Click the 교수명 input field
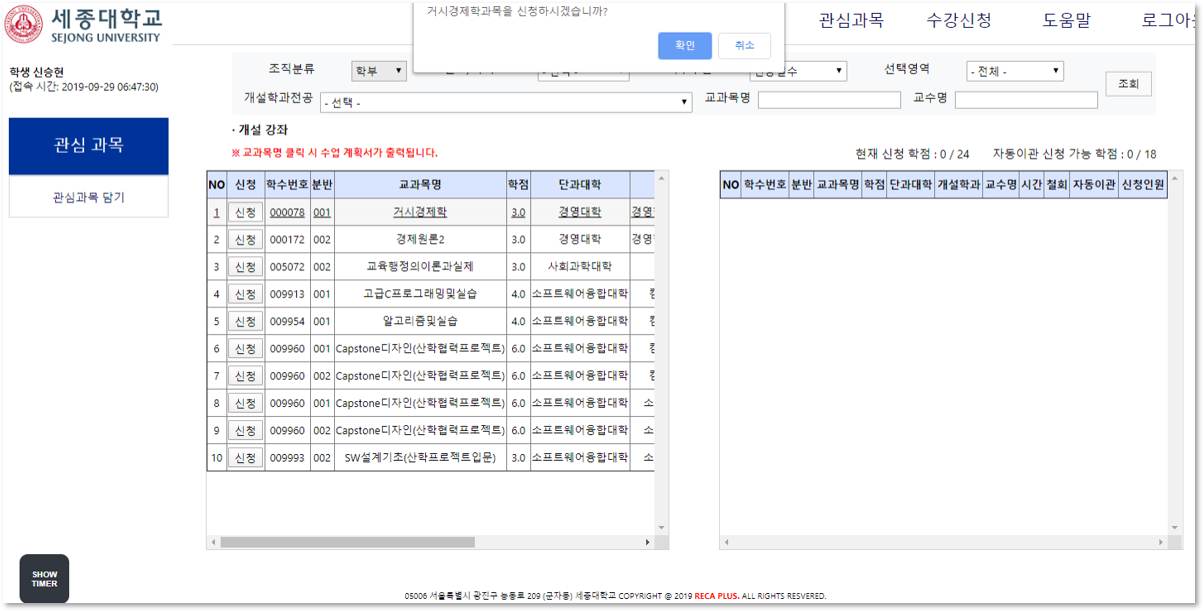This screenshot has height=612, width=1204. tap(1026, 100)
